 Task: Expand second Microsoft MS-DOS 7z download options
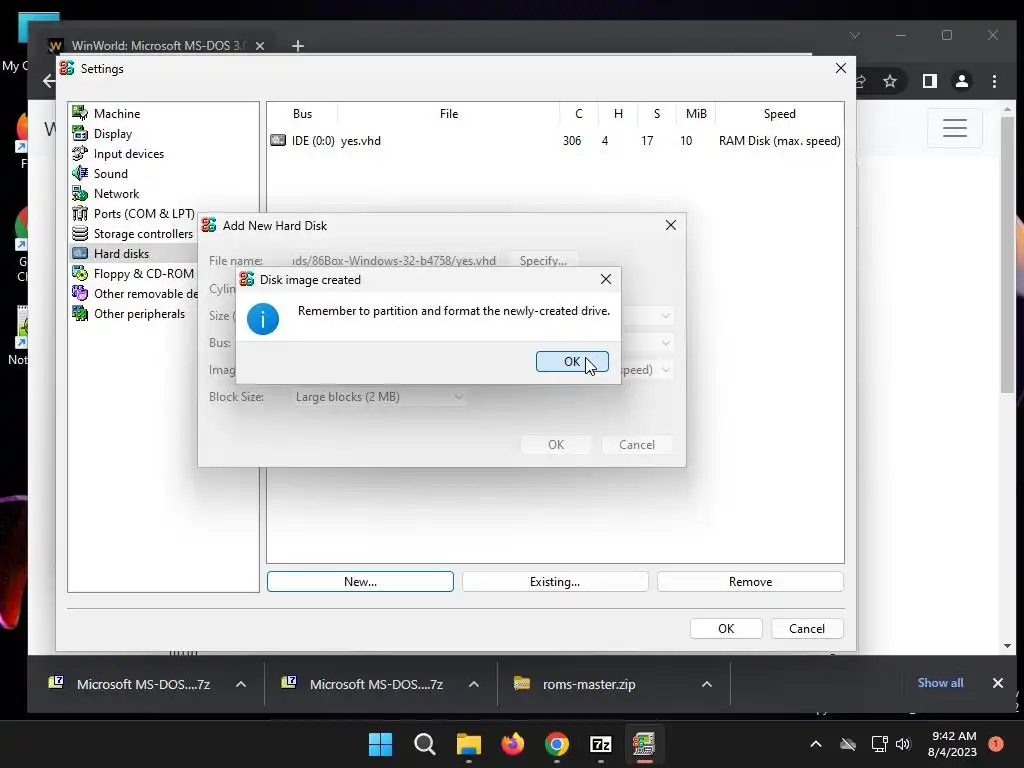click(474, 684)
